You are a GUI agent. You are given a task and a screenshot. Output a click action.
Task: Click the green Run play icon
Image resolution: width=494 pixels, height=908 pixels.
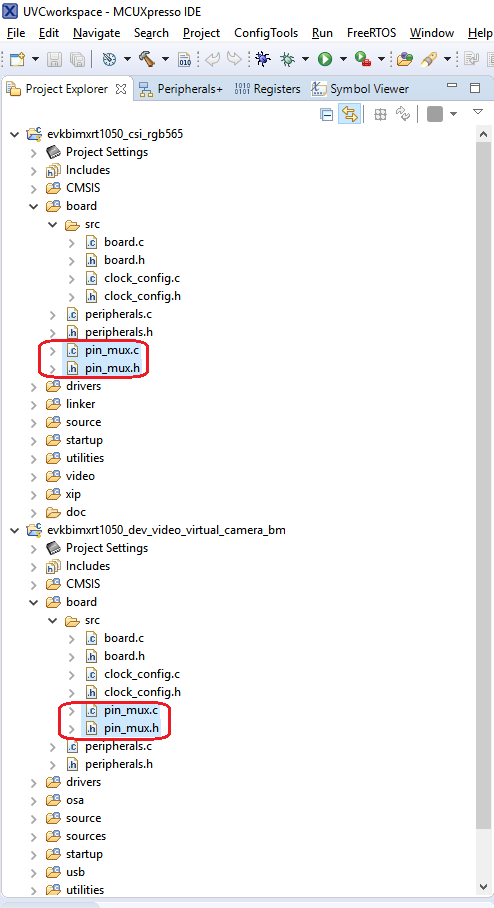pyautogui.click(x=325, y=58)
